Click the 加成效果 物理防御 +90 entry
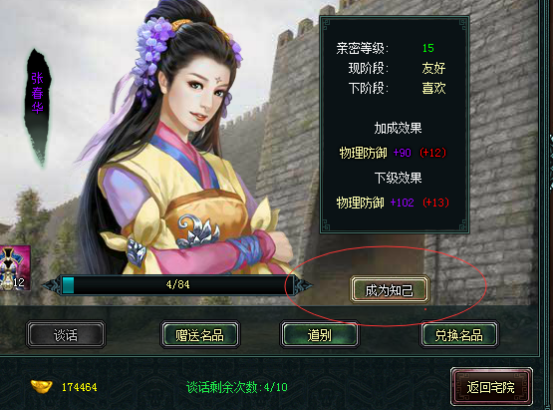The image size is (554, 410). (393, 153)
